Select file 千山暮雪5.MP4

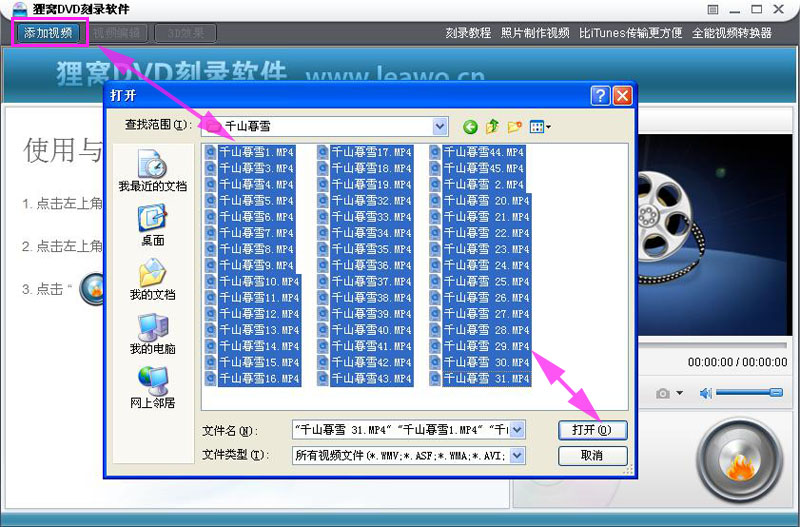click(256, 200)
